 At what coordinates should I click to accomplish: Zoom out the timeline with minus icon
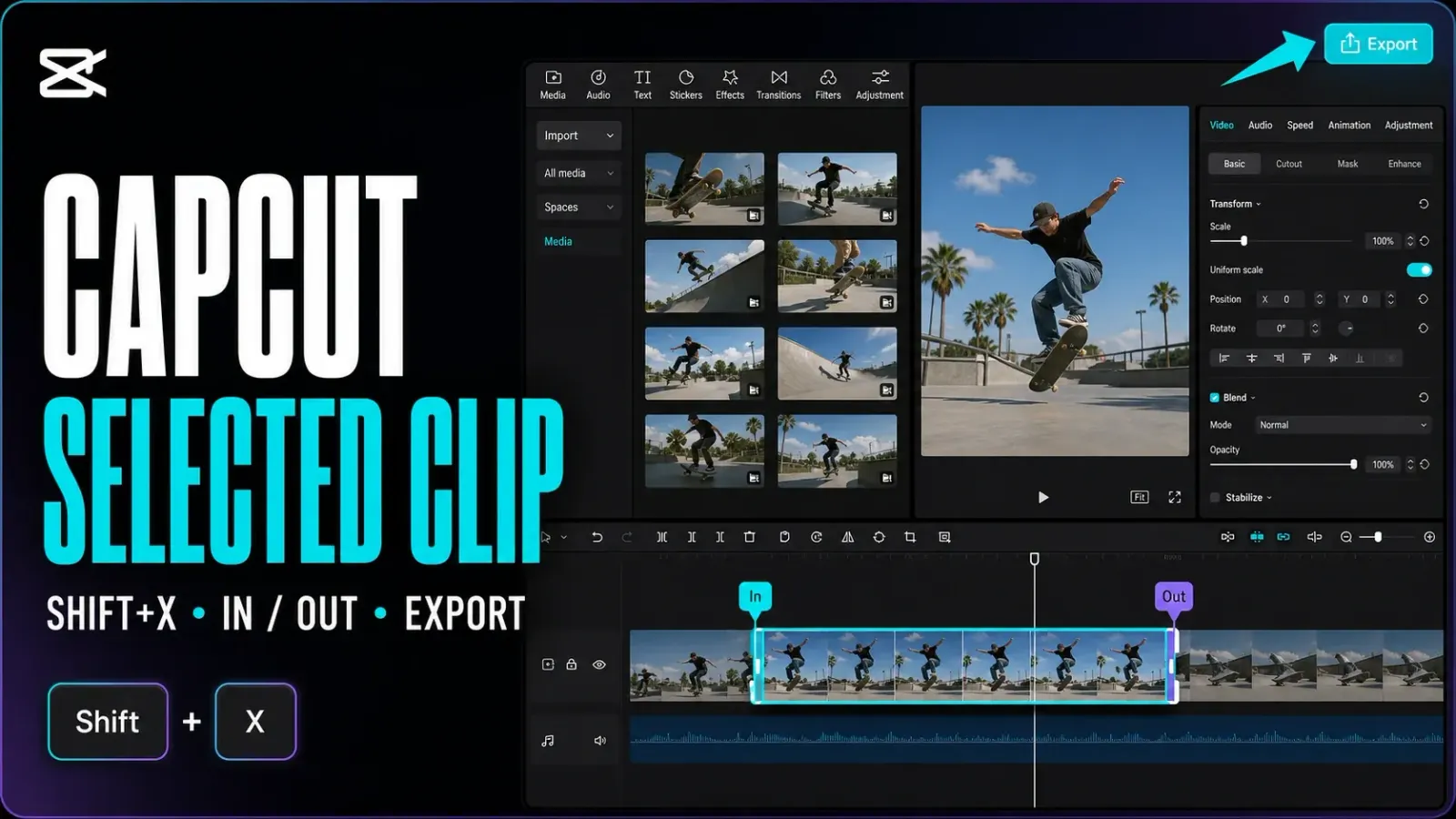[x=1346, y=537]
